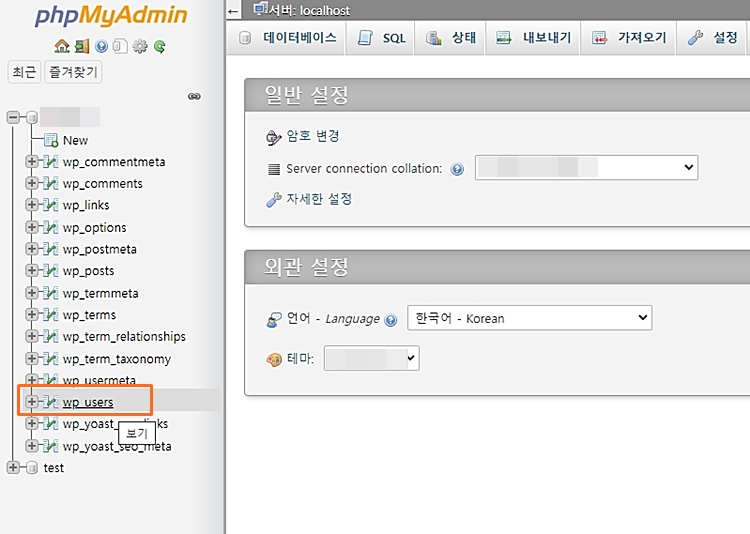Open the SQL documentation page icon
Viewport: 750px width, 534px height.
tap(120, 46)
